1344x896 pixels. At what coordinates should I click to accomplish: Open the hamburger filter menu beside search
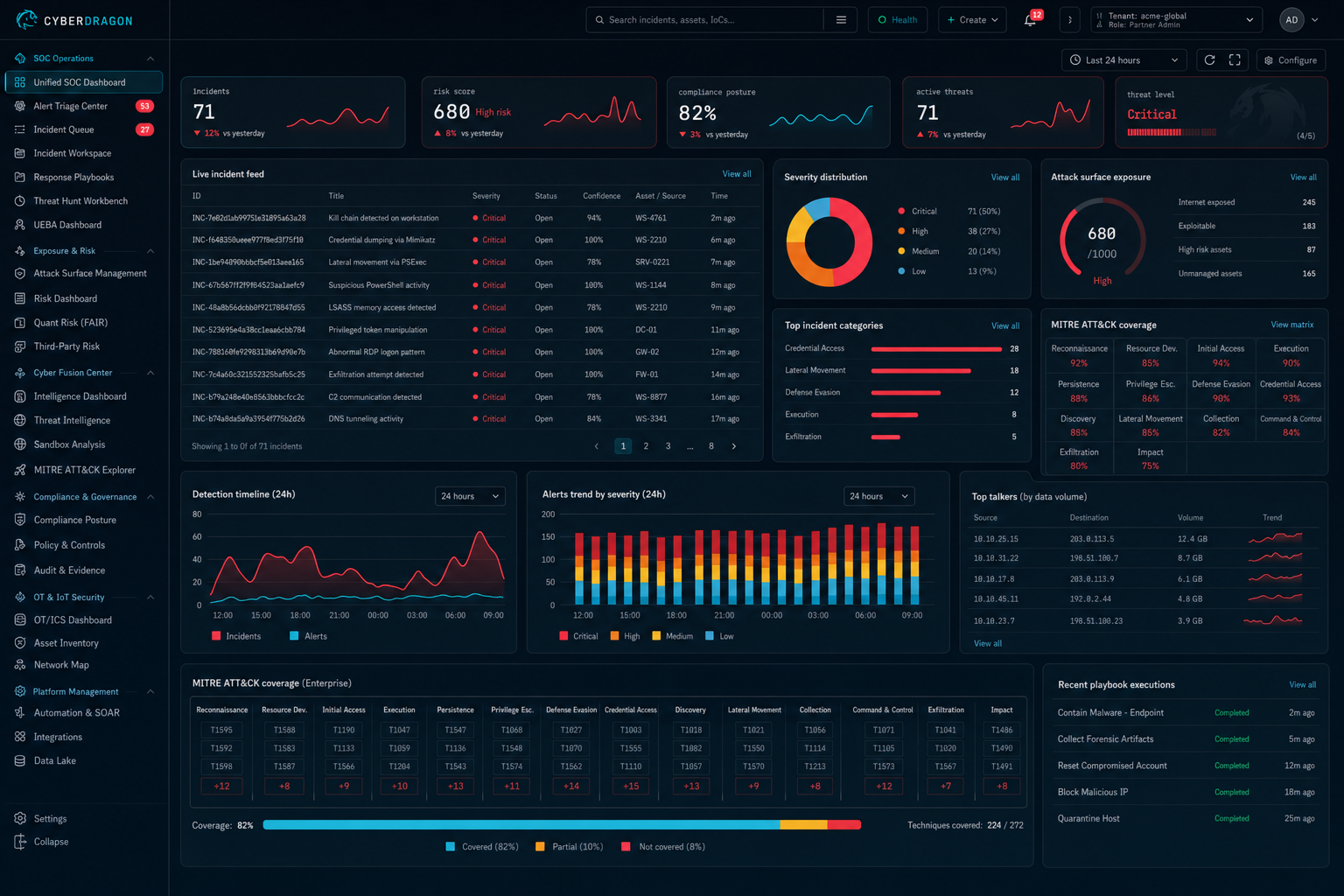tap(841, 20)
